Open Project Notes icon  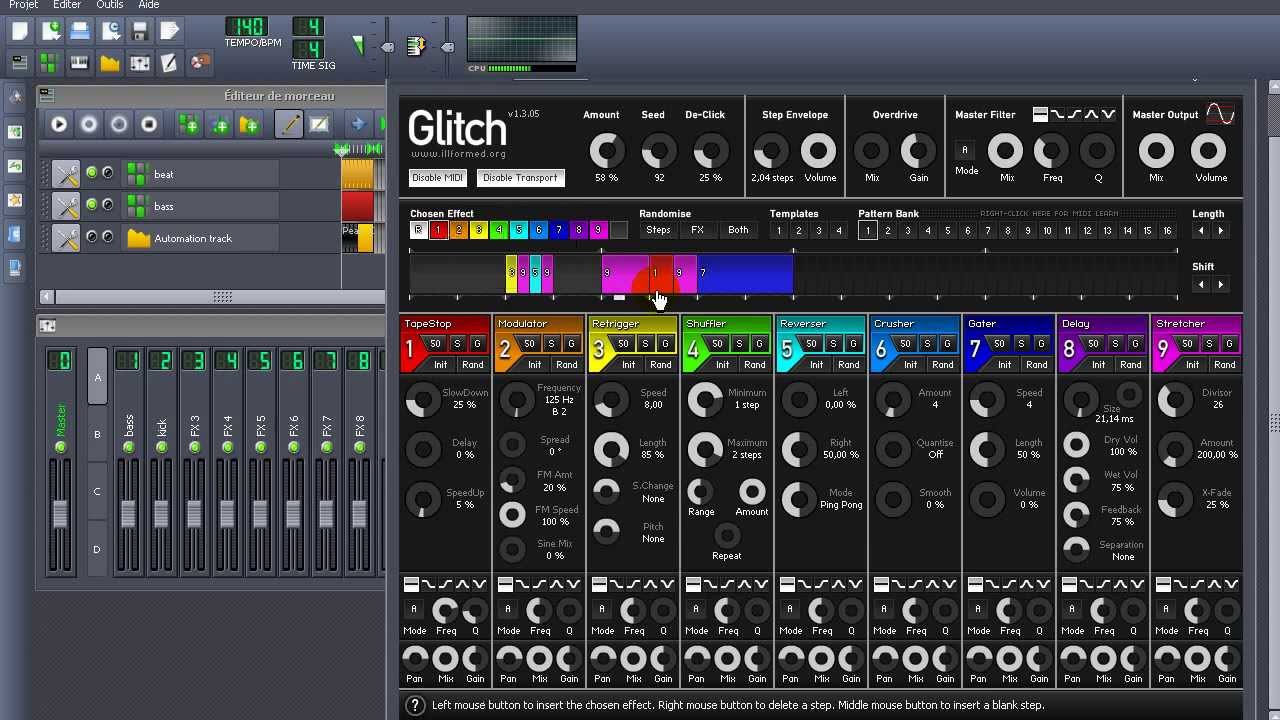[170, 63]
